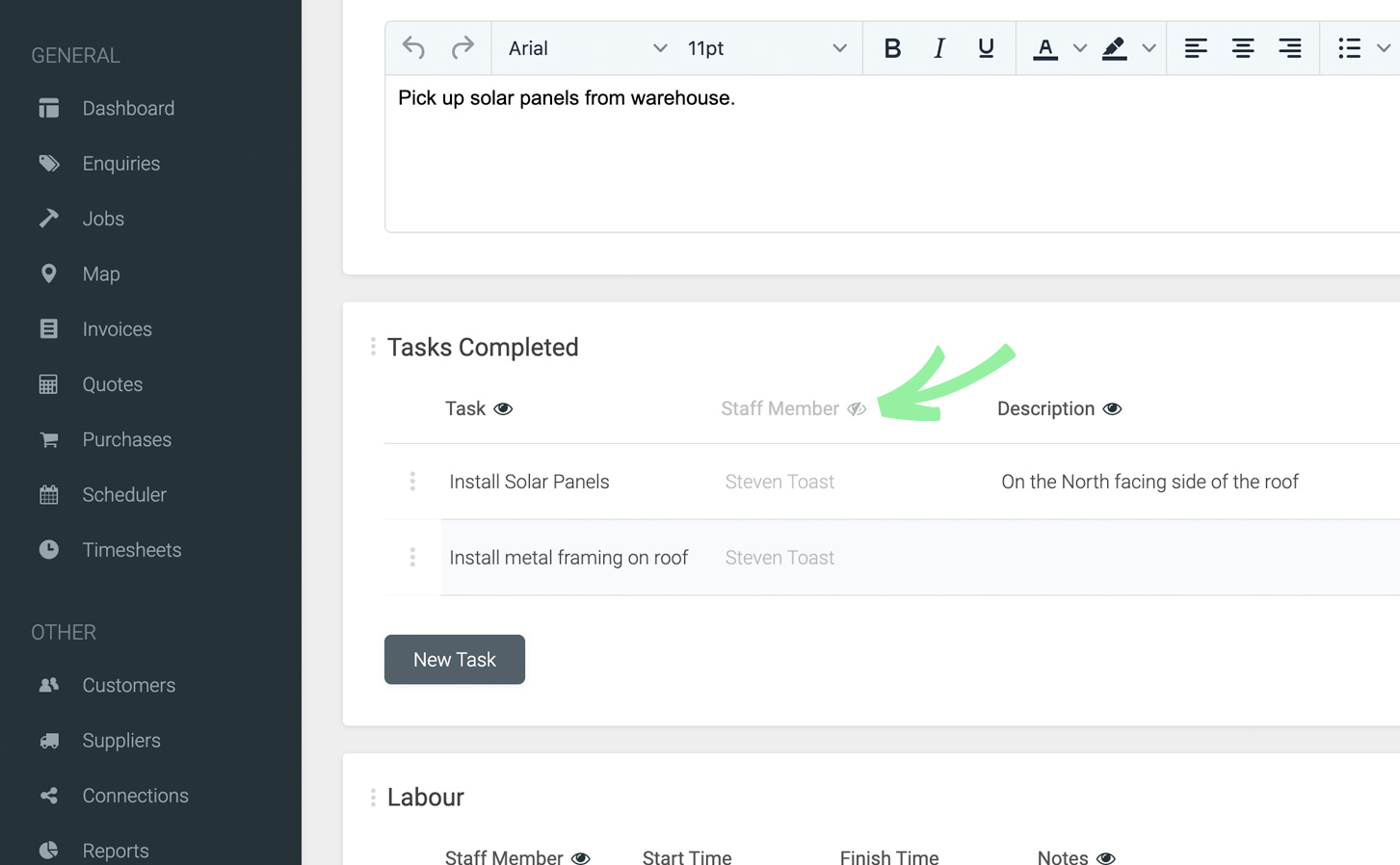Center align text
Image resolution: width=1400 pixels, height=865 pixels.
coord(1243,48)
